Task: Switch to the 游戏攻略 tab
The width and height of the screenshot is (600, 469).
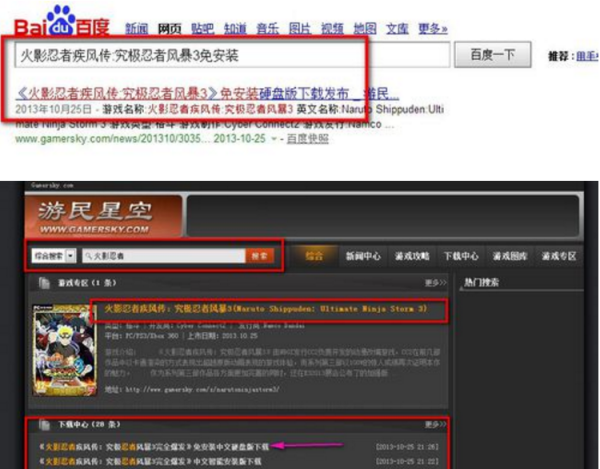Action: [x=412, y=256]
